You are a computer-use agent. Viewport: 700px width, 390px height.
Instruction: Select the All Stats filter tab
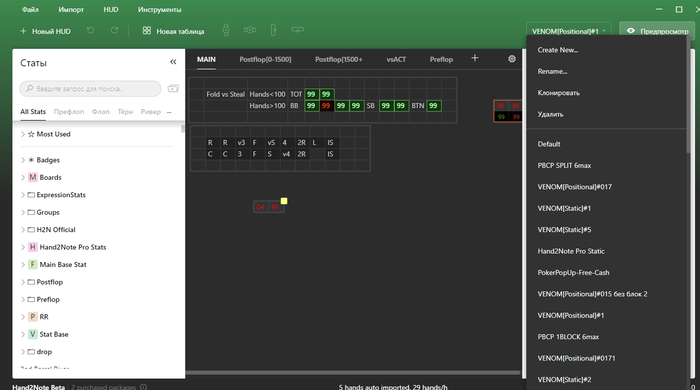point(33,112)
